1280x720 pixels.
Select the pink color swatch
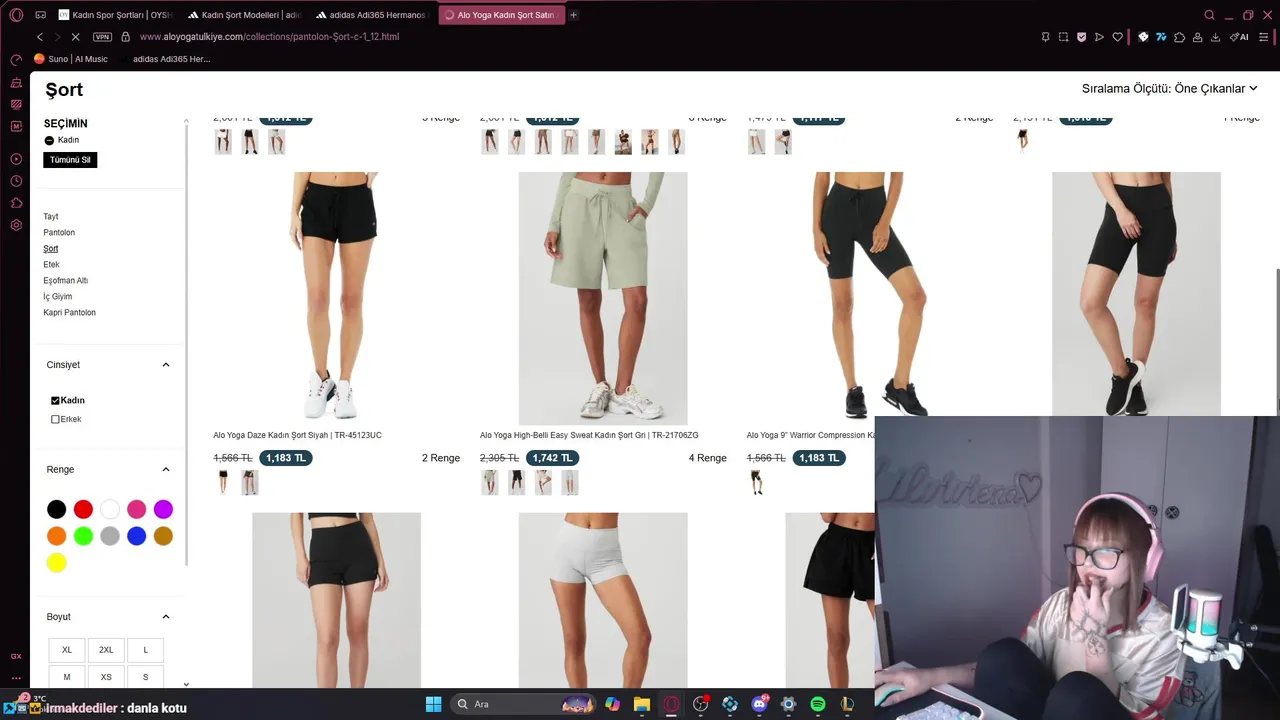137,510
